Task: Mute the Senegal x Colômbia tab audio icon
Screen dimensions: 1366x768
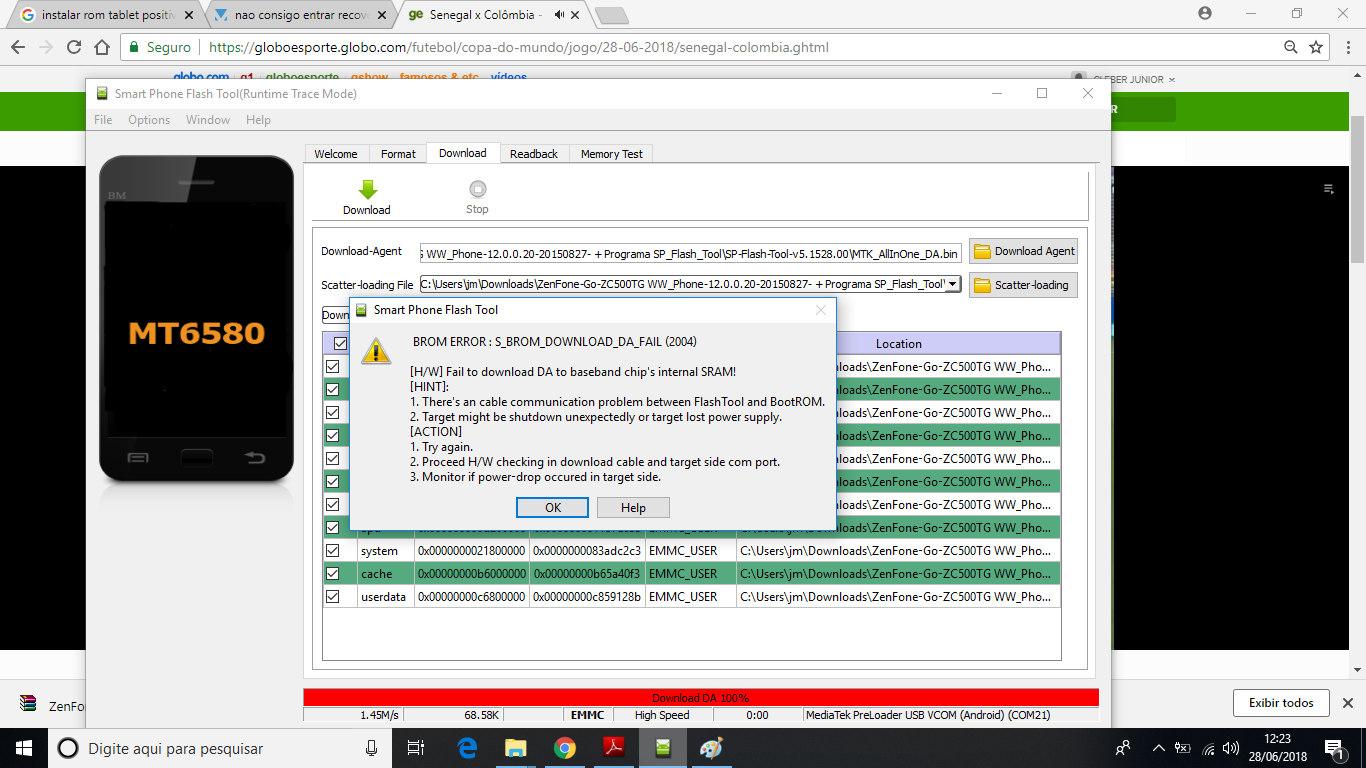Action: tap(558, 15)
